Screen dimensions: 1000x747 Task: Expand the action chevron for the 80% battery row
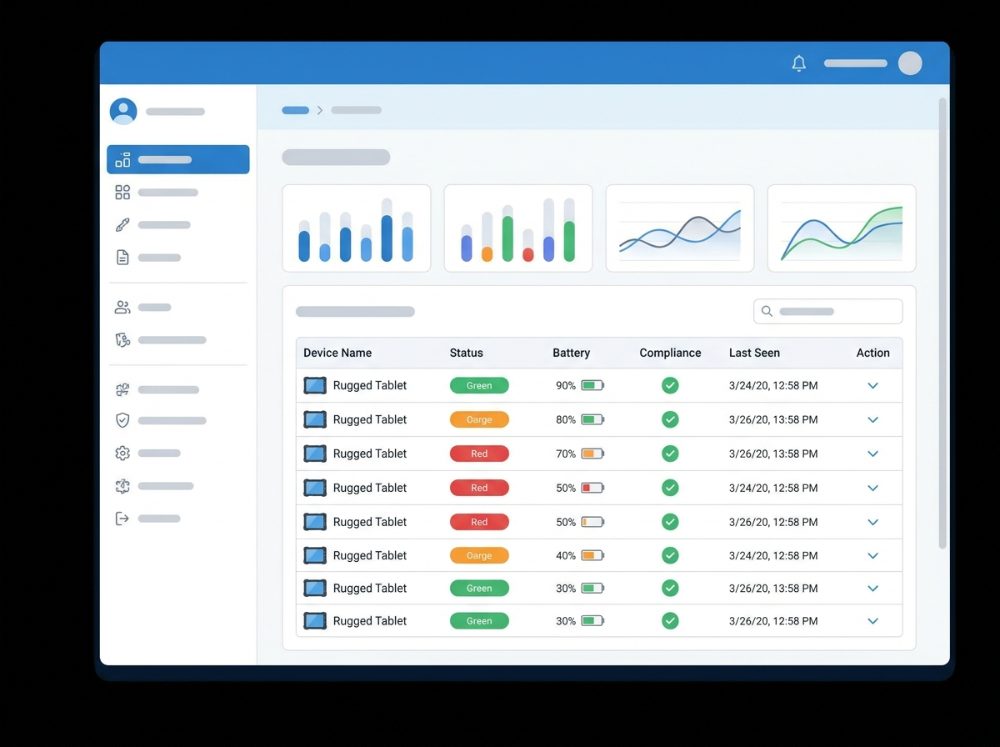[873, 420]
